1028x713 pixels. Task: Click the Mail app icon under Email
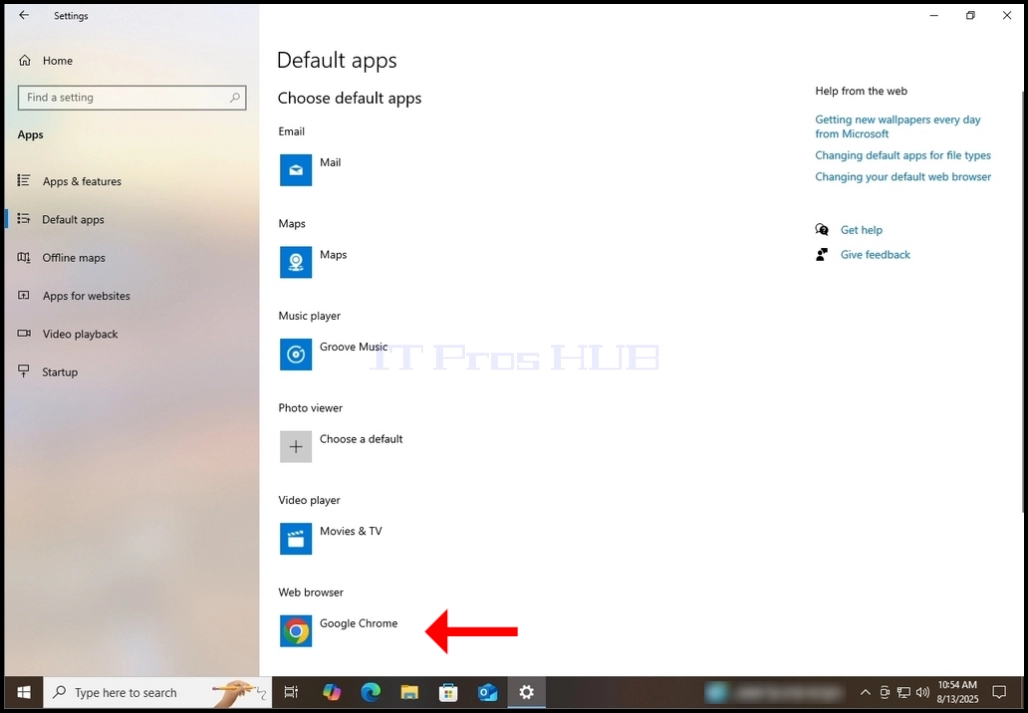[296, 170]
